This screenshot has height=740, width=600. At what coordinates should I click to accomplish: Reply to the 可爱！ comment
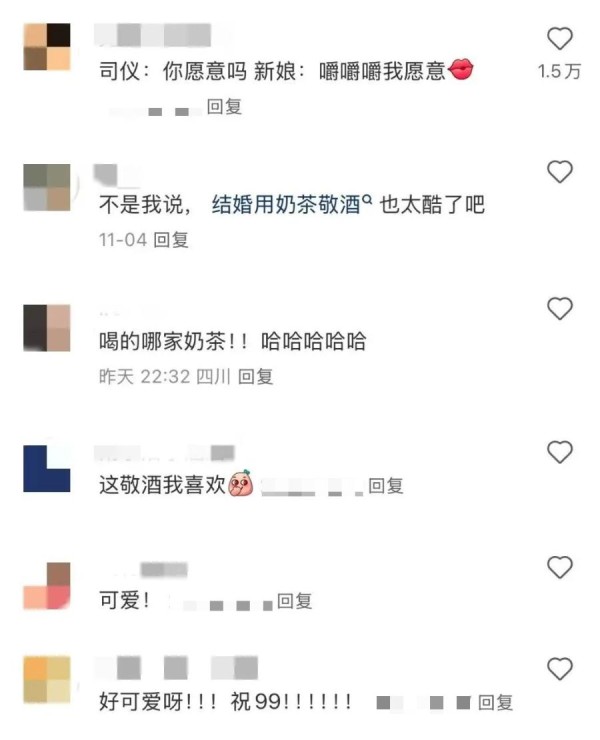[294, 601]
